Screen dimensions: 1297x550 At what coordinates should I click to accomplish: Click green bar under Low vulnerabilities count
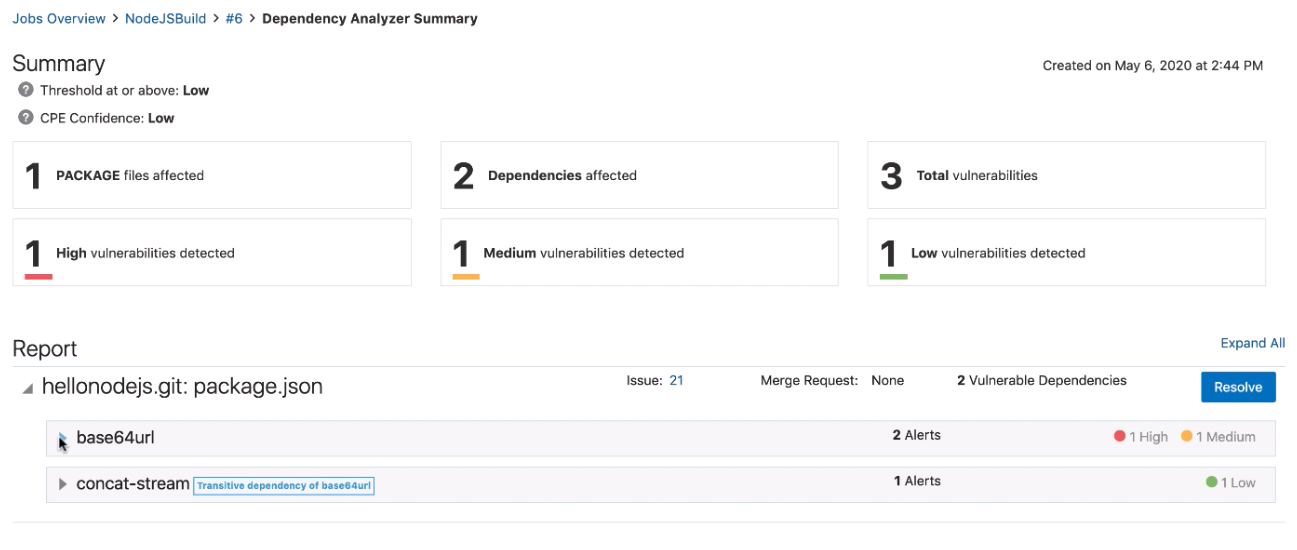[893, 276]
